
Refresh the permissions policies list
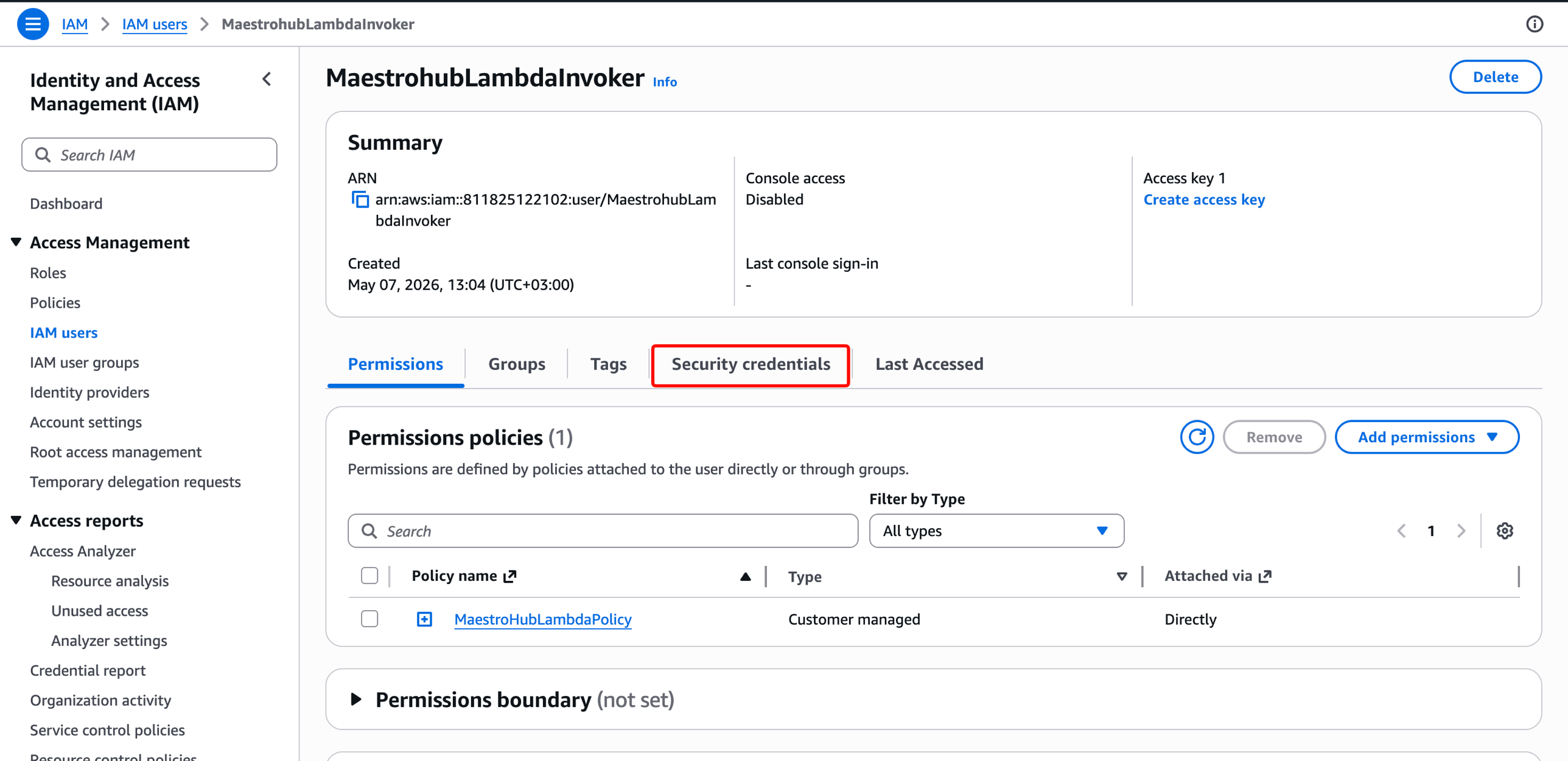pos(1196,437)
